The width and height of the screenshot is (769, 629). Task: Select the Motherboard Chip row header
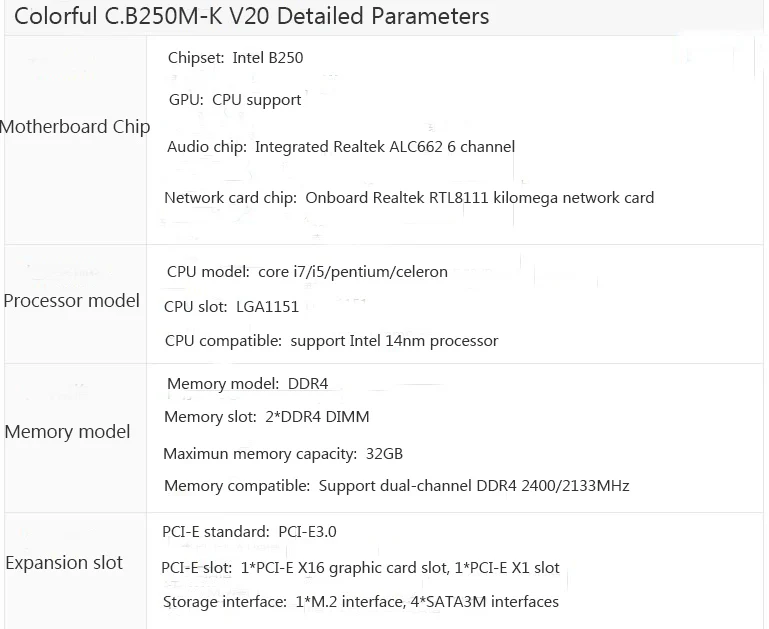click(x=75, y=127)
